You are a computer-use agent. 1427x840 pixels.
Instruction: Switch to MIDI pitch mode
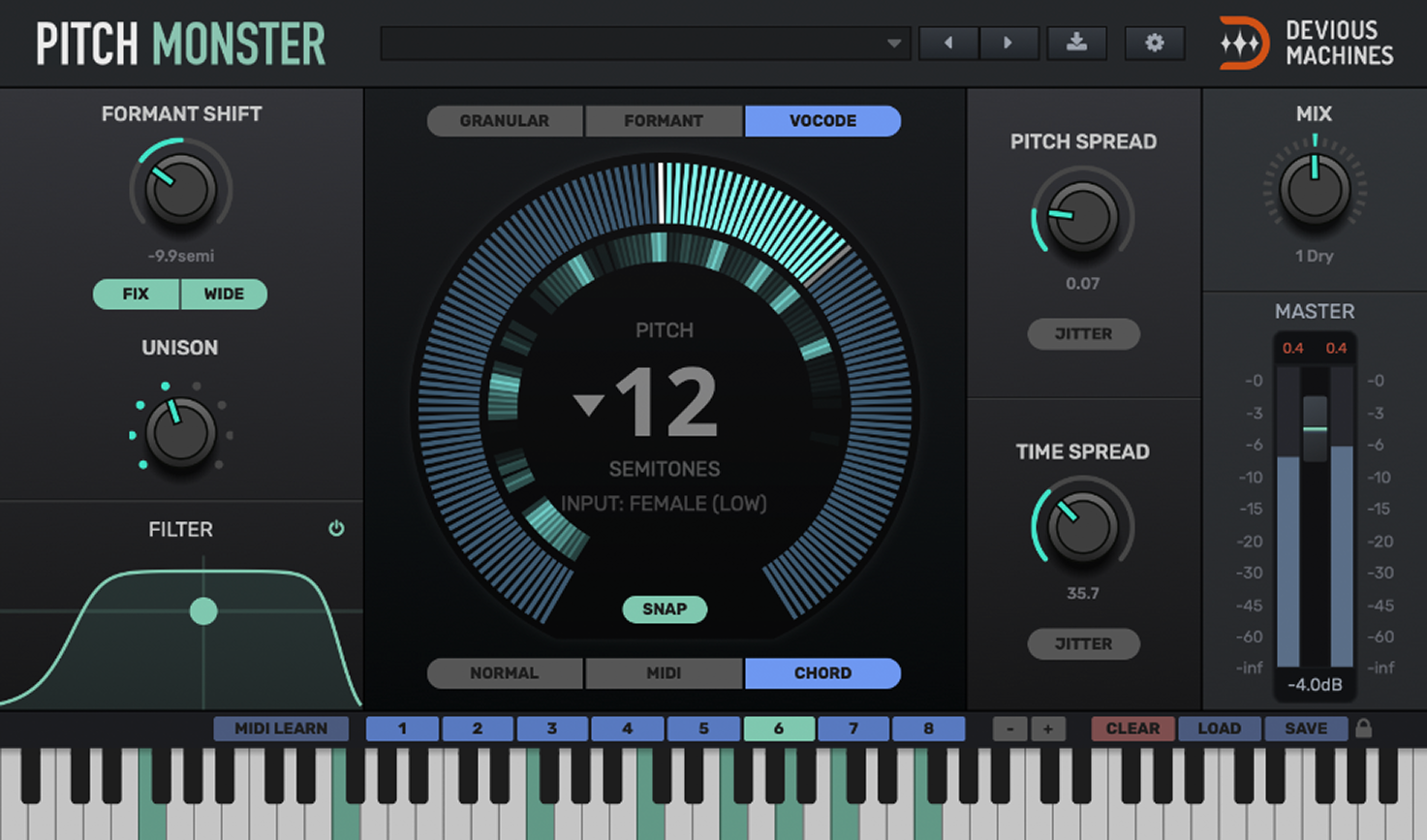point(664,673)
